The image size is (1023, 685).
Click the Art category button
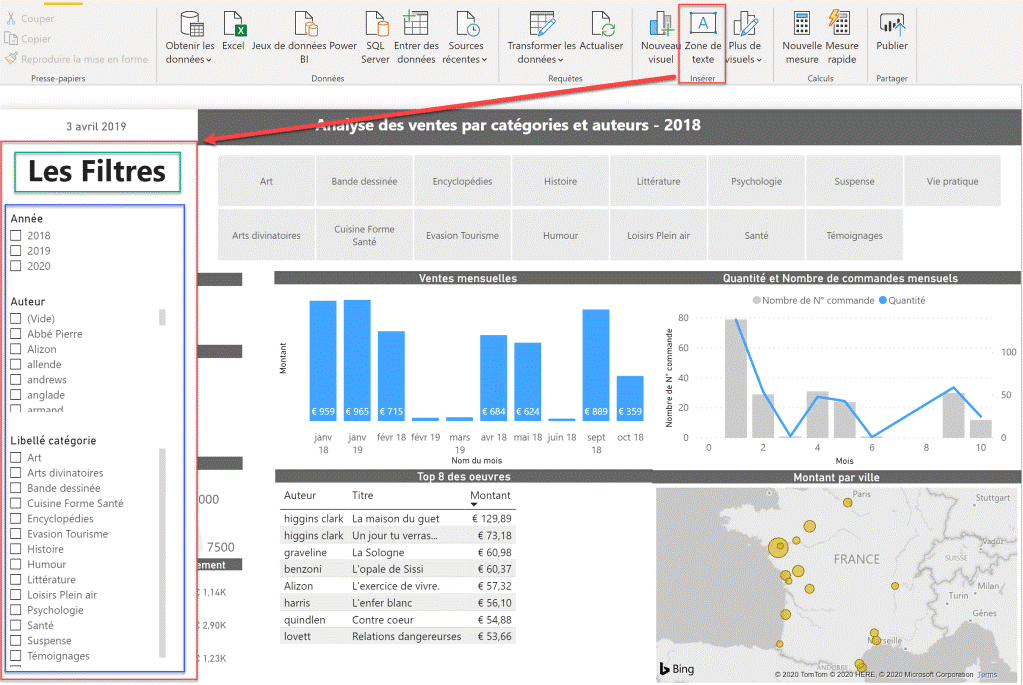(x=266, y=181)
